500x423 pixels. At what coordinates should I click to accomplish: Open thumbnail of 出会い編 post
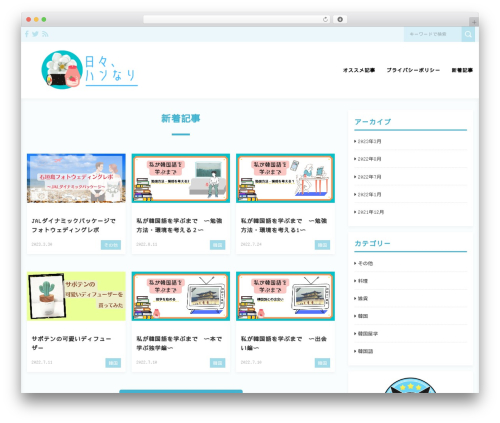(285, 296)
